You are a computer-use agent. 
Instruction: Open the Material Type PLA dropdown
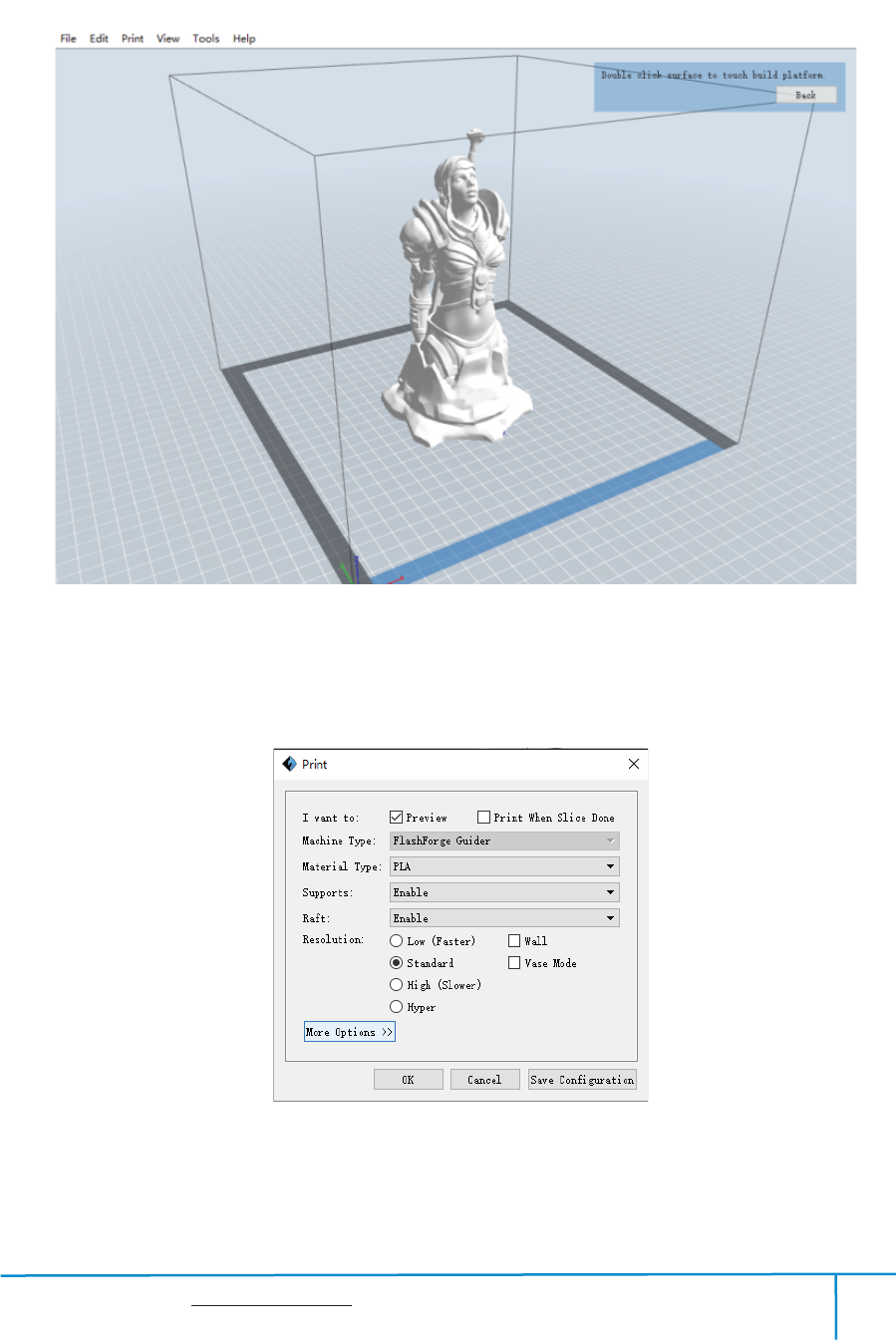[x=504, y=866]
